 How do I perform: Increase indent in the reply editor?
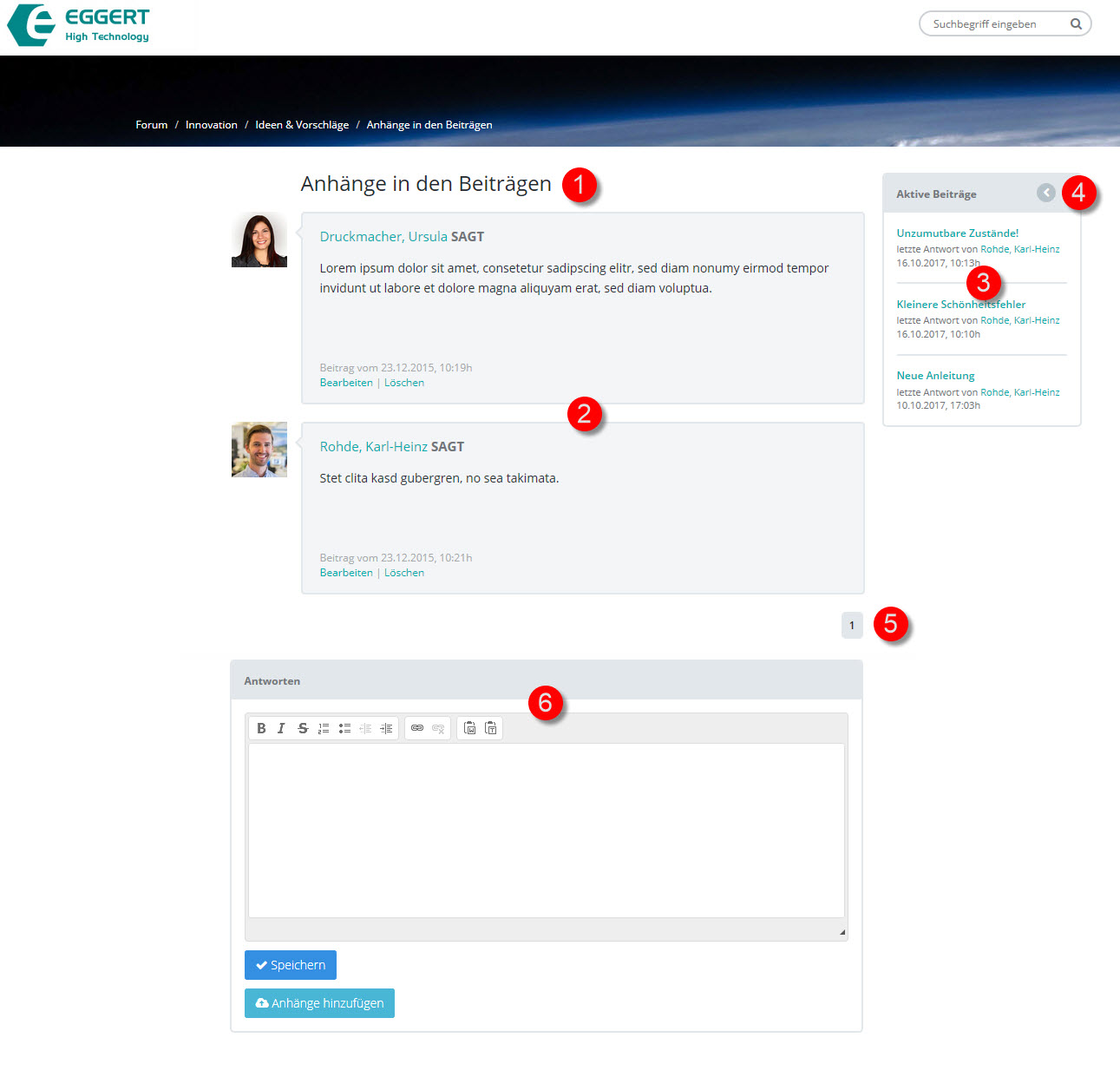[x=386, y=728]
